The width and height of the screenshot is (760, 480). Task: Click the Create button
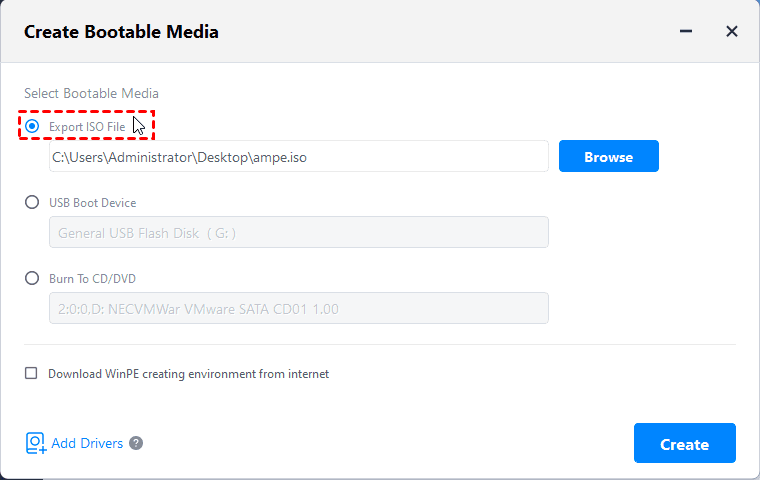coord(684,443)
